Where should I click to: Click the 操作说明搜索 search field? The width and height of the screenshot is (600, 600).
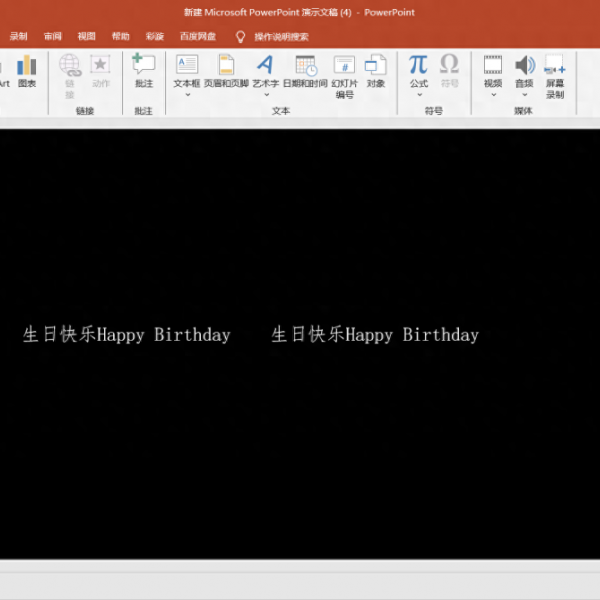click(x=281, y=36)
